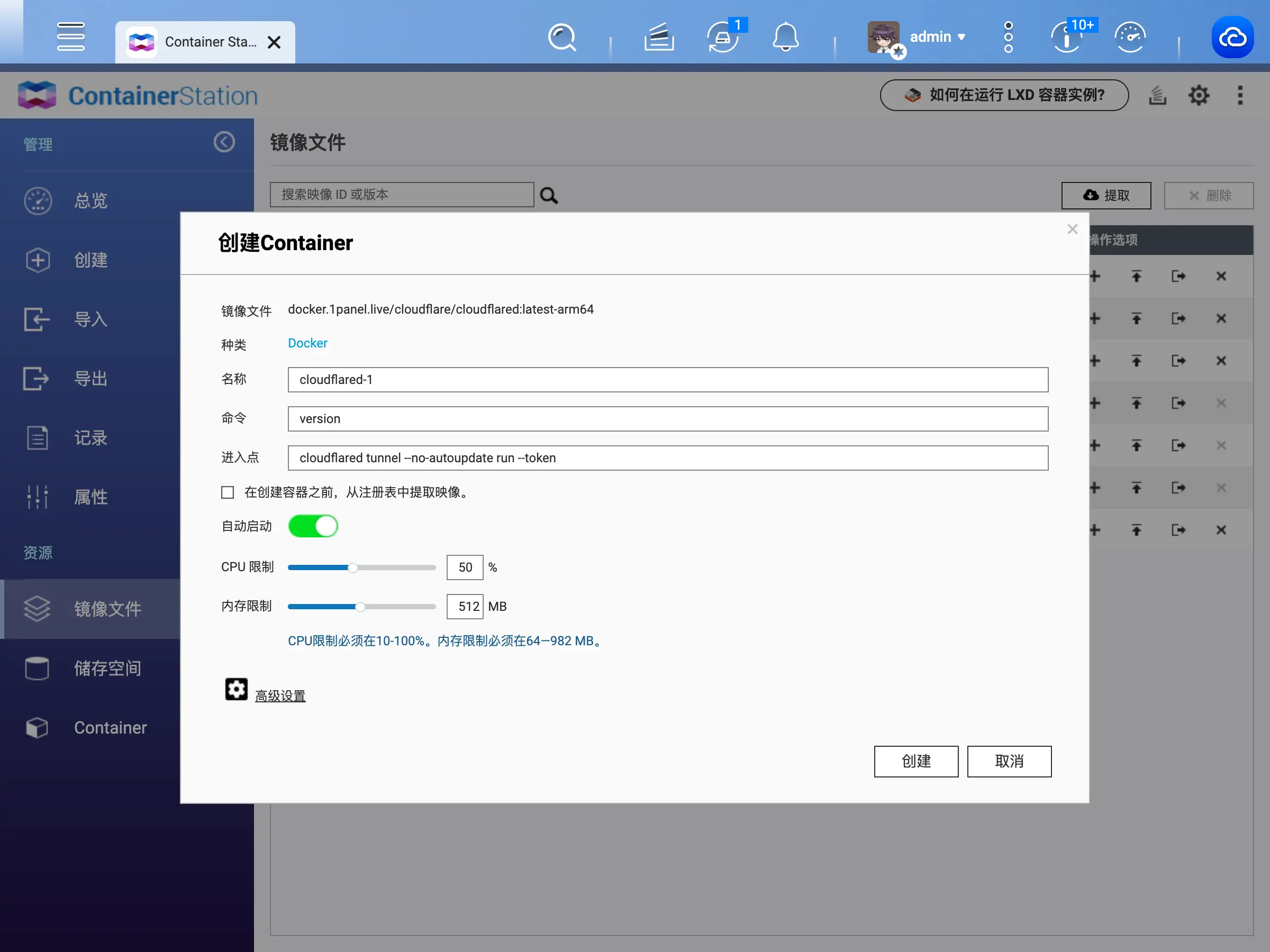
Task: Expand the admin user dropdown
Action: tap(937, 38)
